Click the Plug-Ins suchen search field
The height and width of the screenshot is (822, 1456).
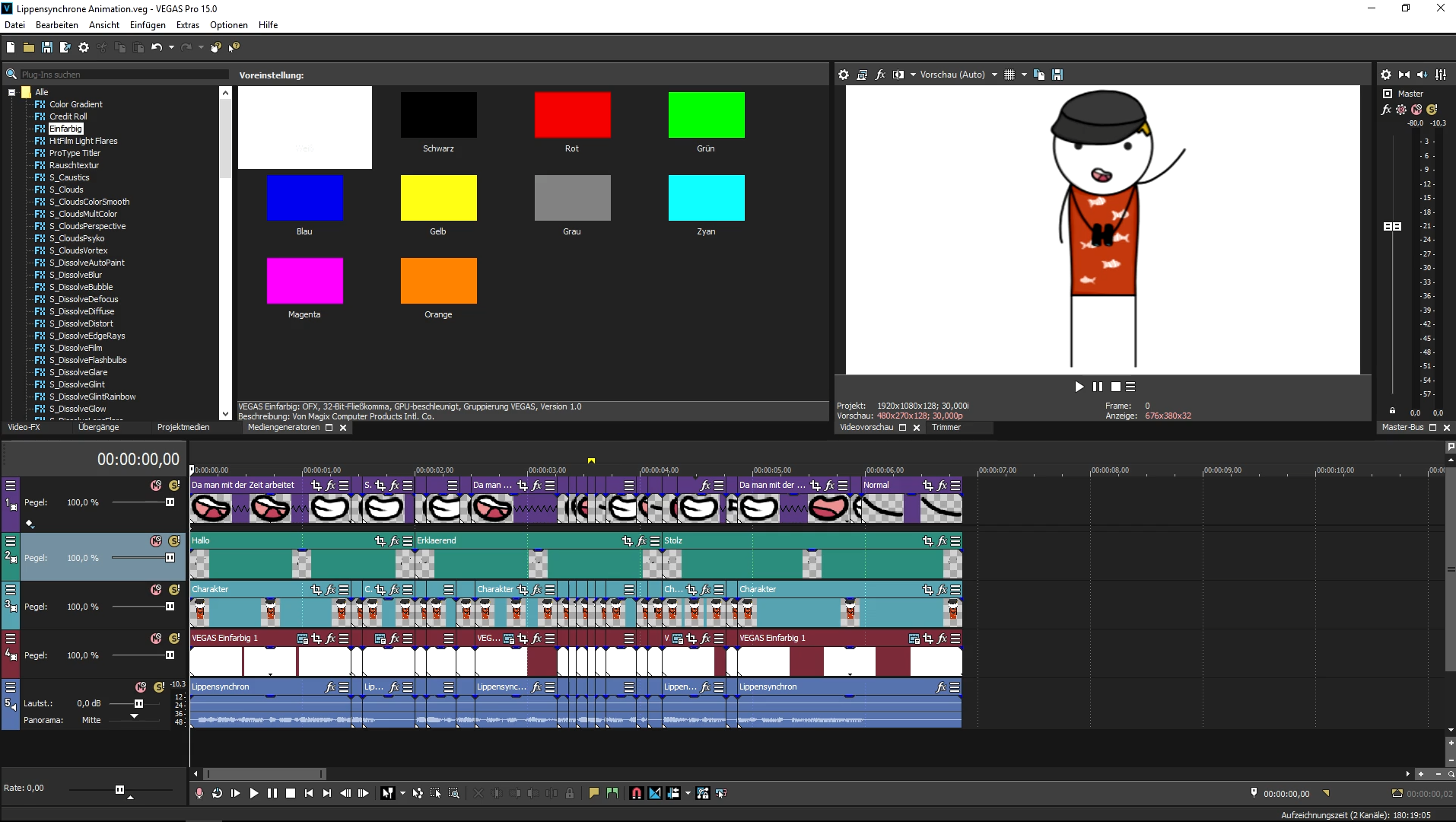(x=123, y=75)
